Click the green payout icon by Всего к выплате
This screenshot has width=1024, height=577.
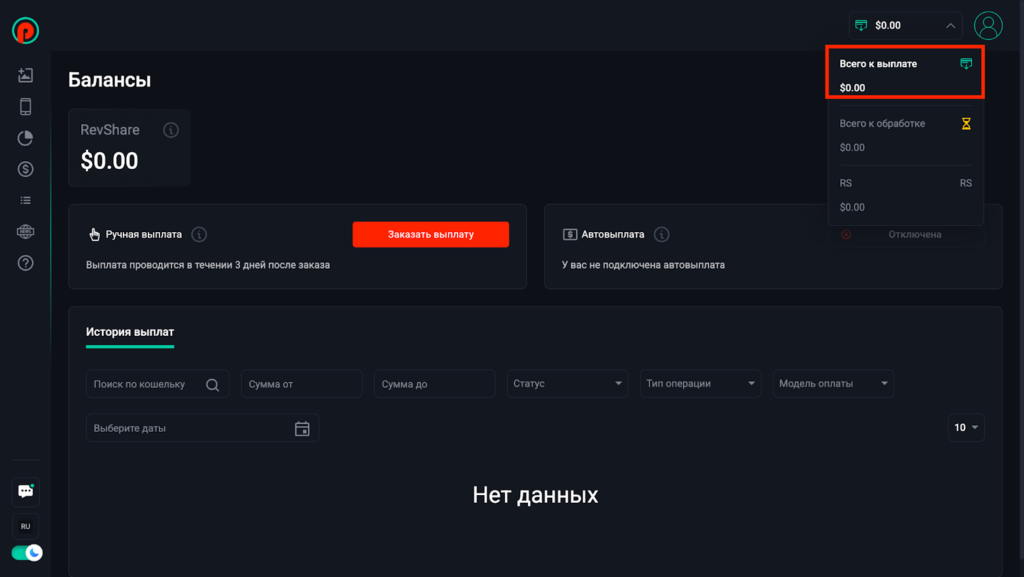pyautogui.click(x=966, y=63)
